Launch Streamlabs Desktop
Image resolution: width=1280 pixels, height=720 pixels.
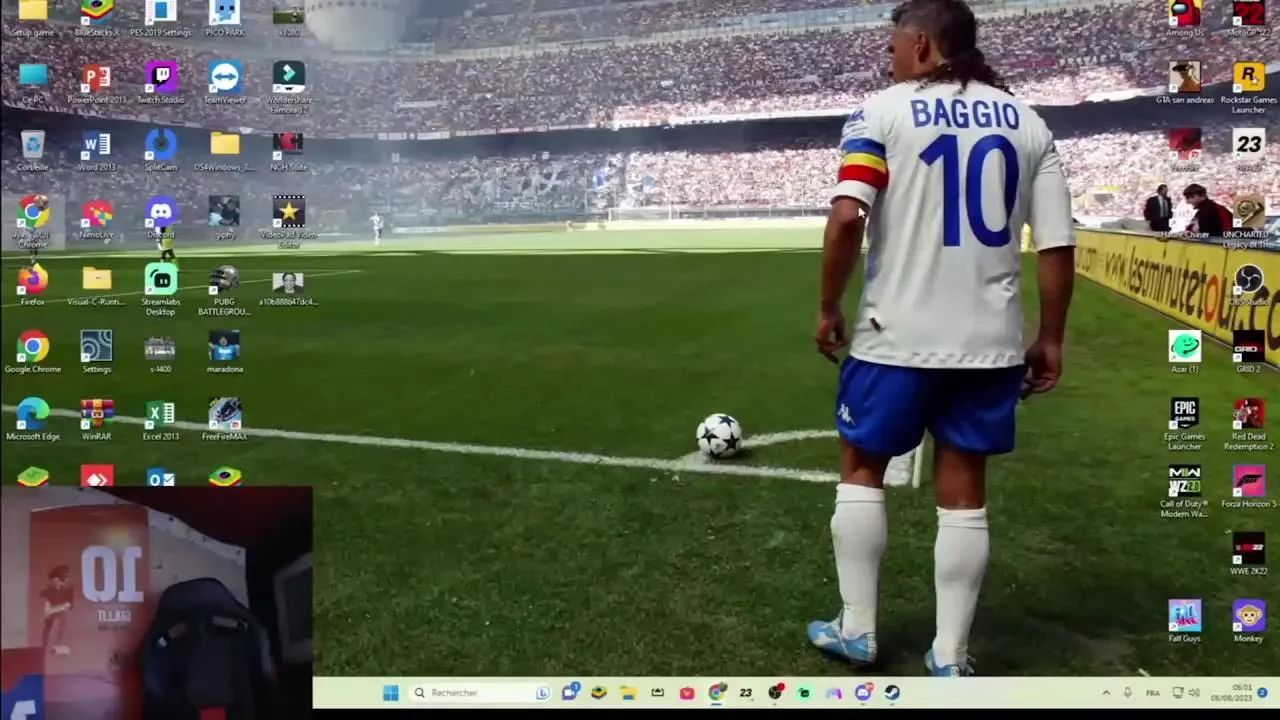point(160,290)
